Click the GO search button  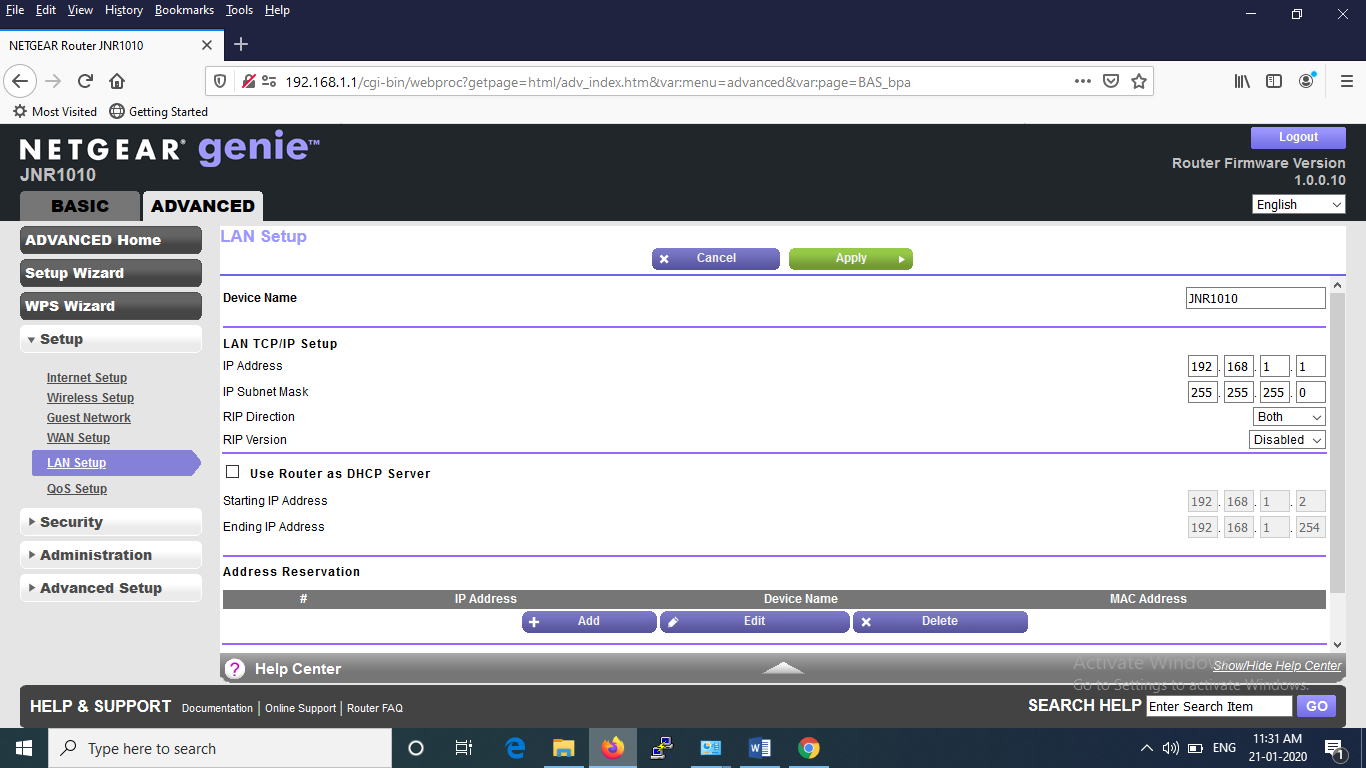(1317, 706)
